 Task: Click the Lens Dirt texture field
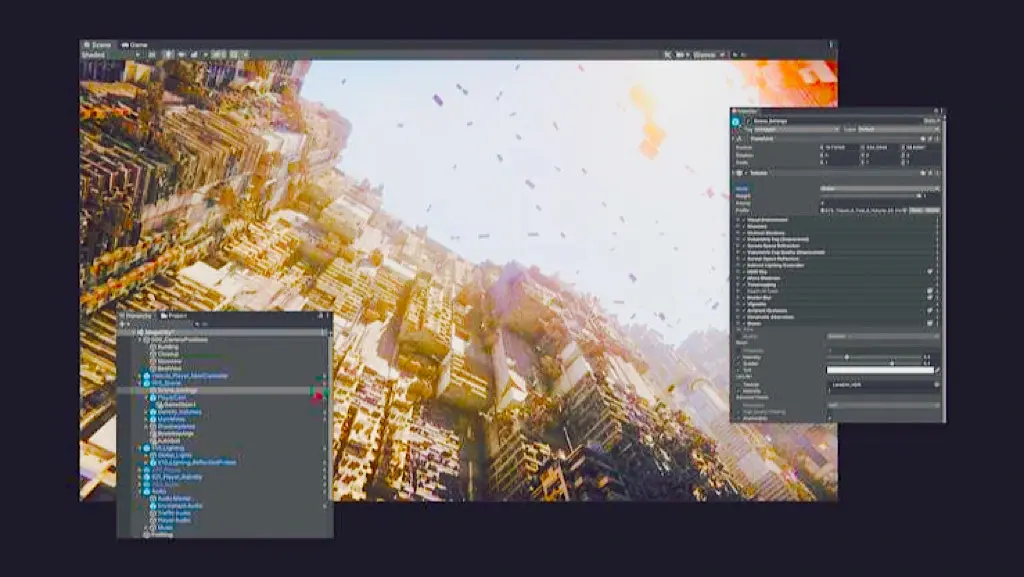[885, 385]
